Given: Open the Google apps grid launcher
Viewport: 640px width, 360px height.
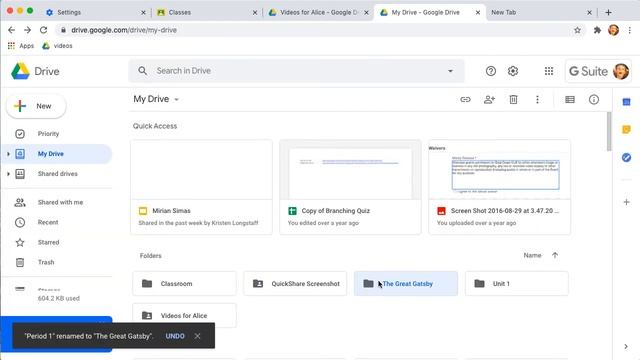Looking at the screenshot, I should tap(549, 71).
